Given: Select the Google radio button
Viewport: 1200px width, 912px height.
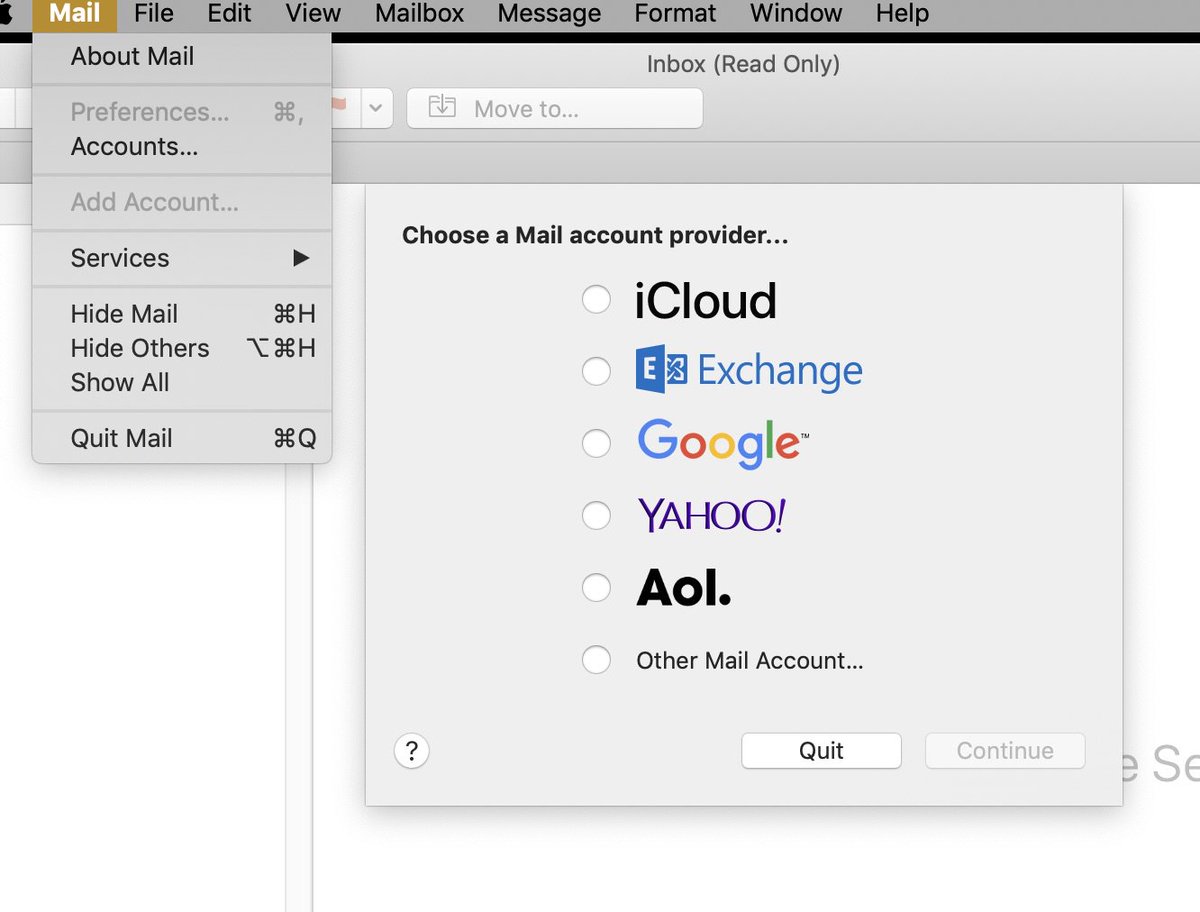Looking at the screenshot, I should (596, 443).
